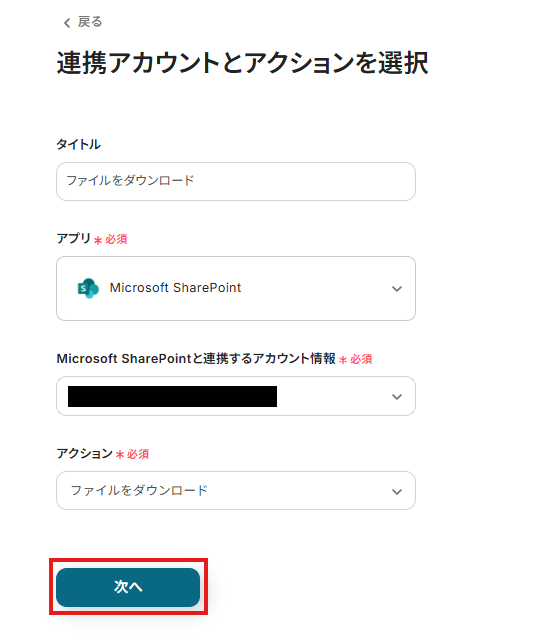Image resolution: width=555 pixels, height=636 pixels.
Task: Click the アクション field label
Action: [84, 453]
